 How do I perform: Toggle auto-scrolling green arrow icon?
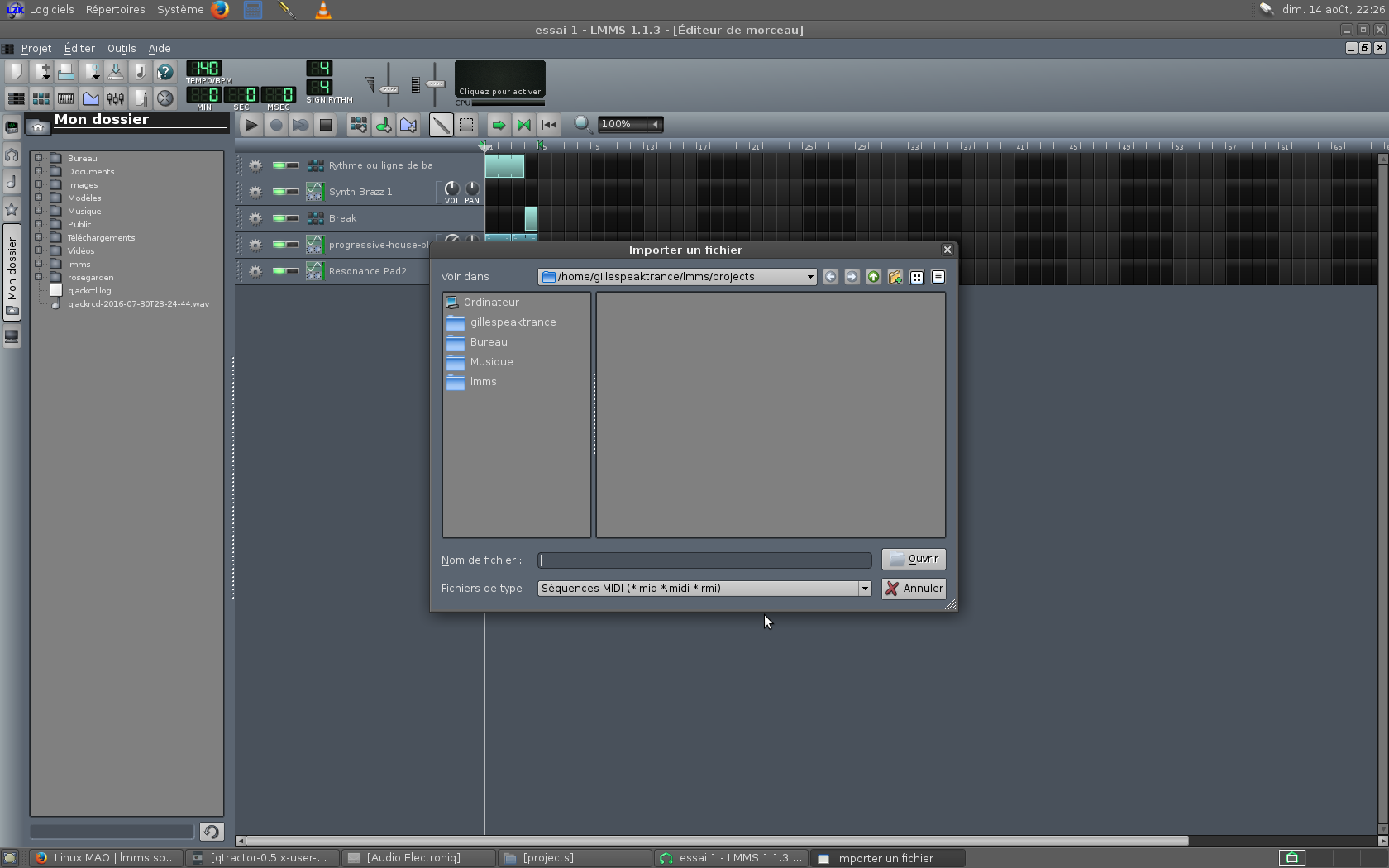499,125
